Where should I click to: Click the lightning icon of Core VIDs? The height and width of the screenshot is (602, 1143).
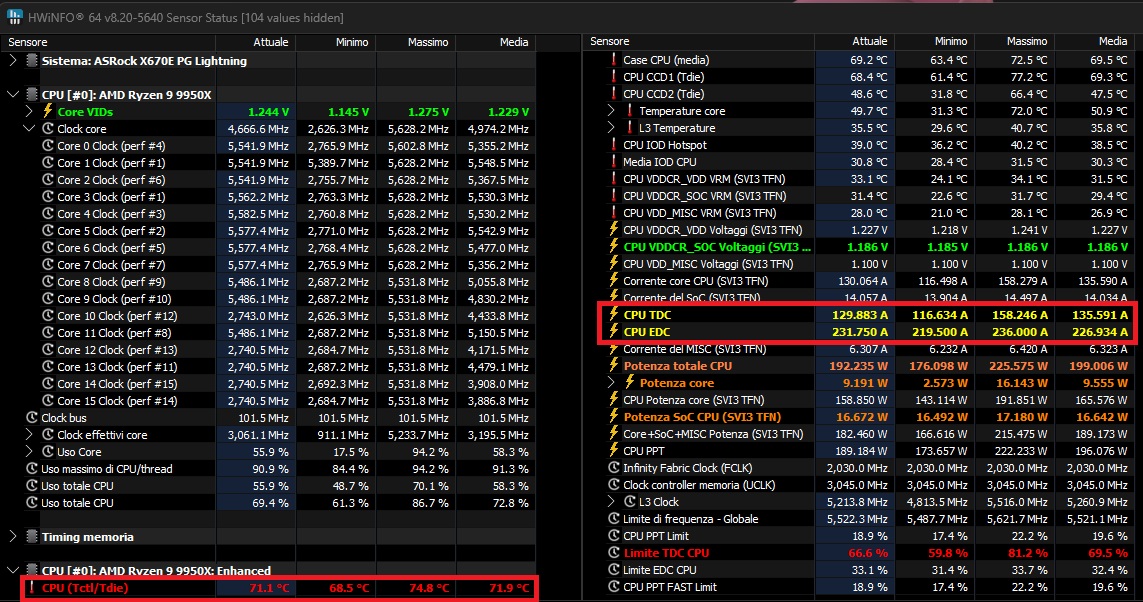(x=47, y=112)
